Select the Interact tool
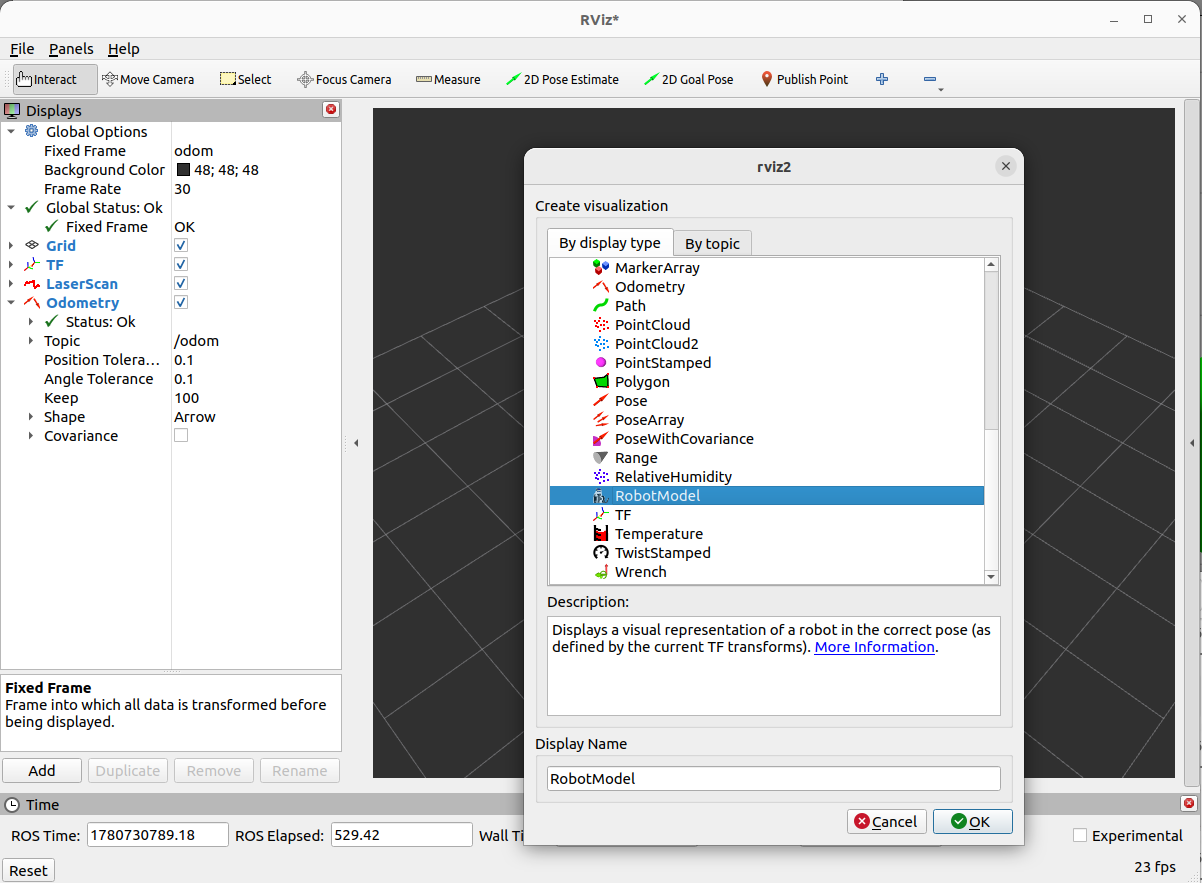 (x=55, y=79)
